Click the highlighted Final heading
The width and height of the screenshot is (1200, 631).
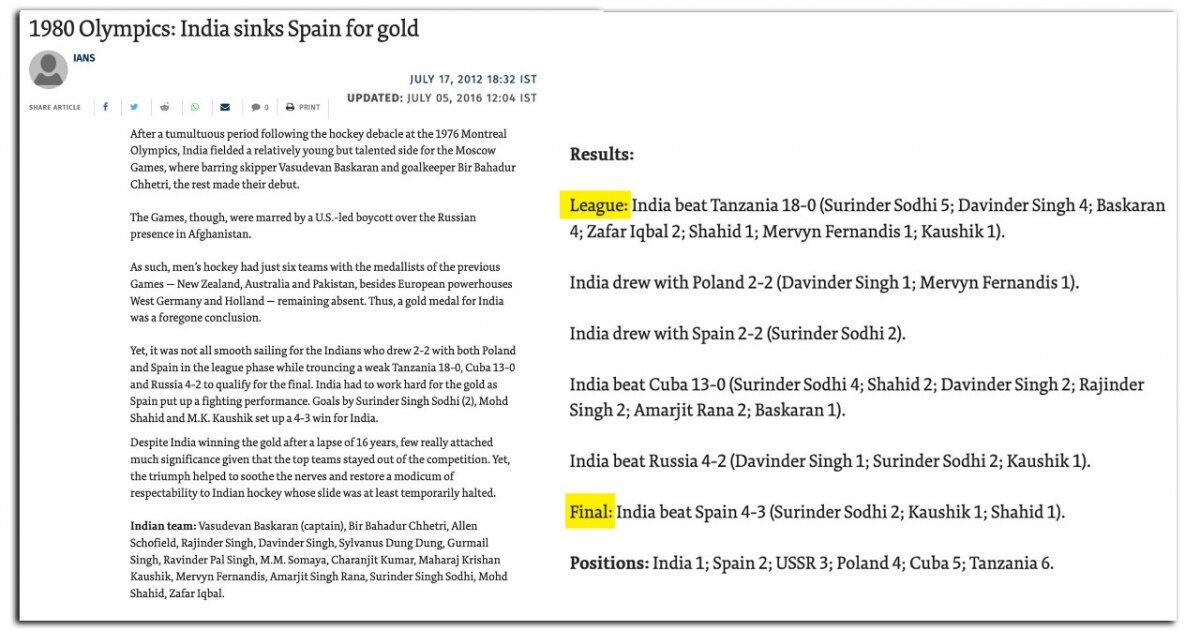(x=589, y=513)
